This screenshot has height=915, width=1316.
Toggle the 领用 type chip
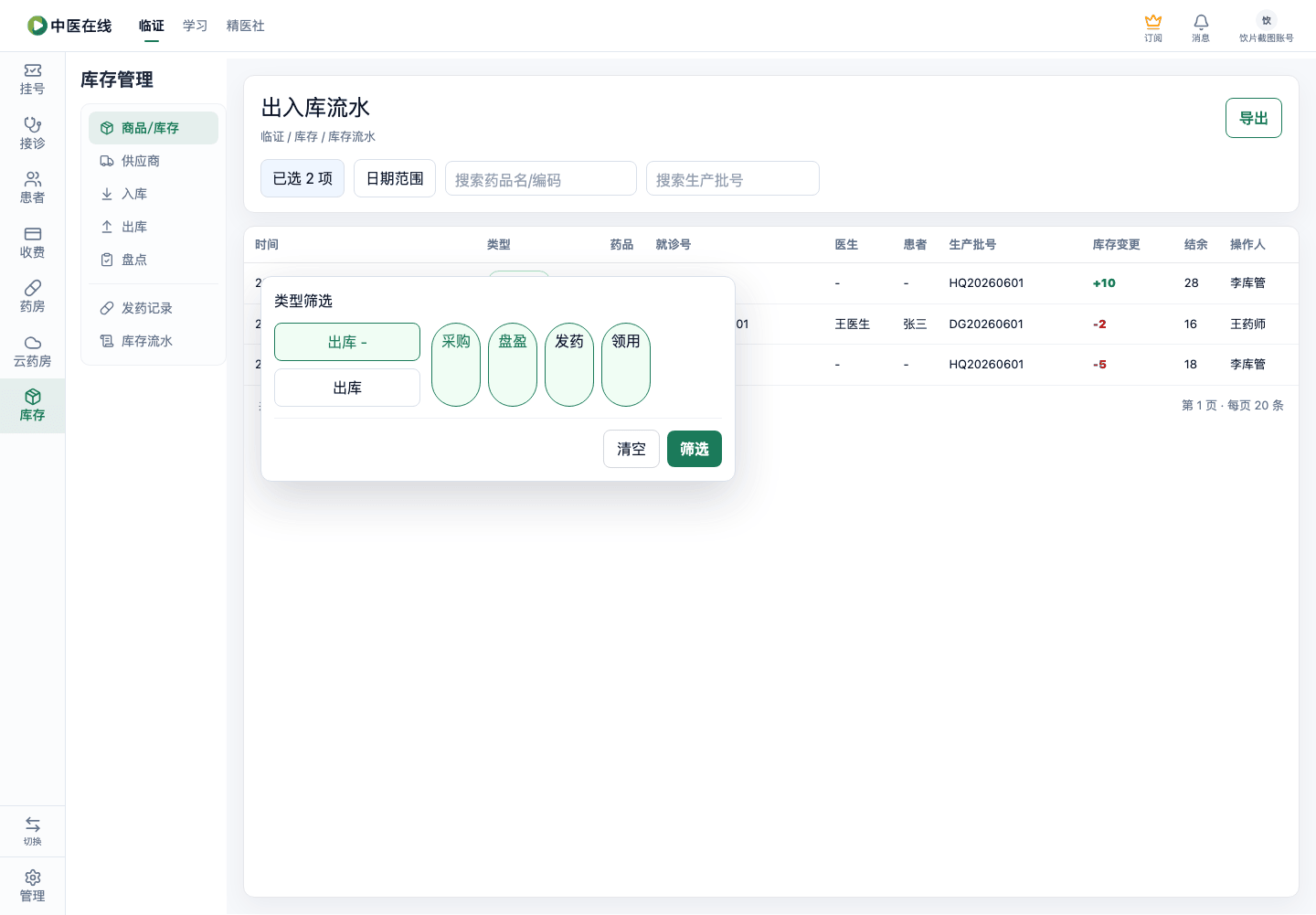pyautogui.click(x=626, y=365)
